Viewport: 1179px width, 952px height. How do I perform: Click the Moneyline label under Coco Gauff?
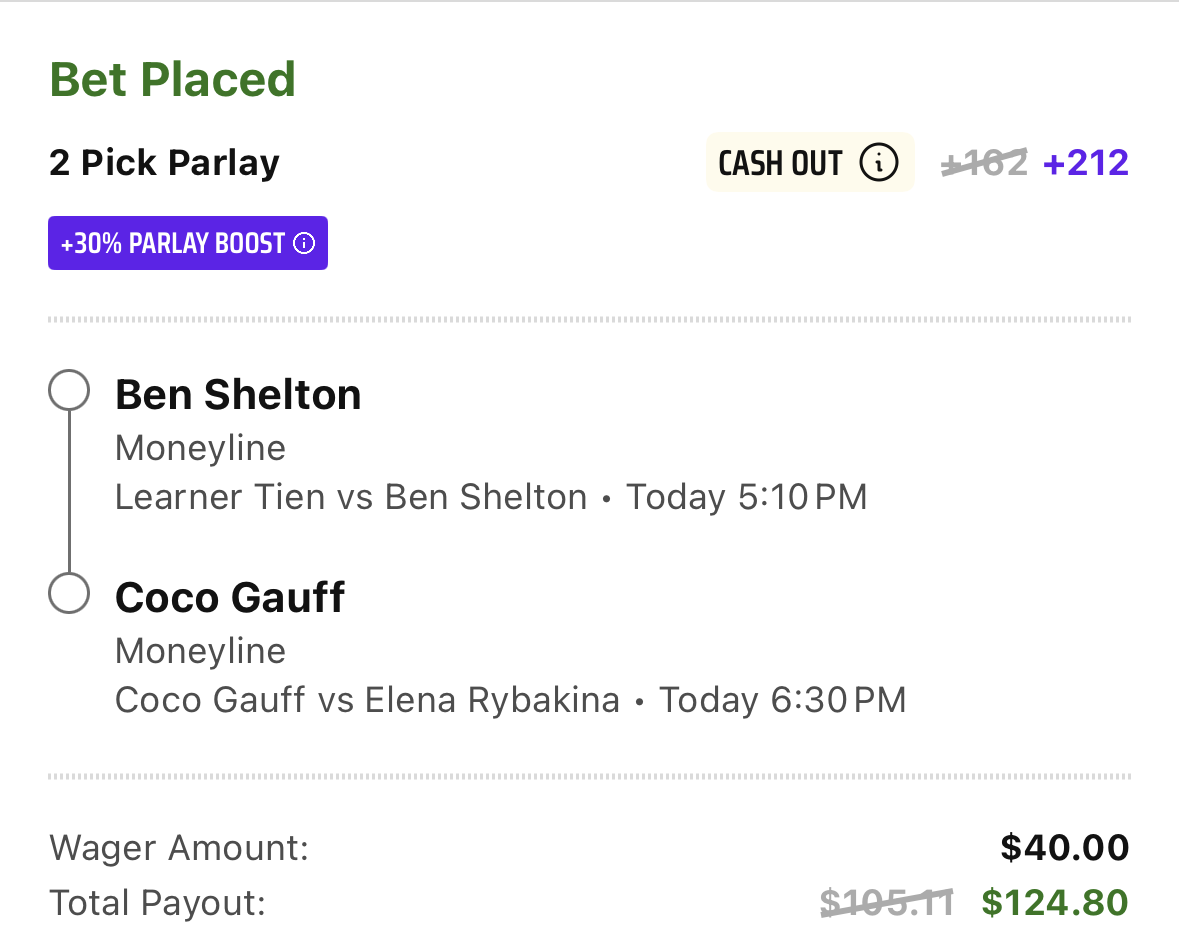200,652
